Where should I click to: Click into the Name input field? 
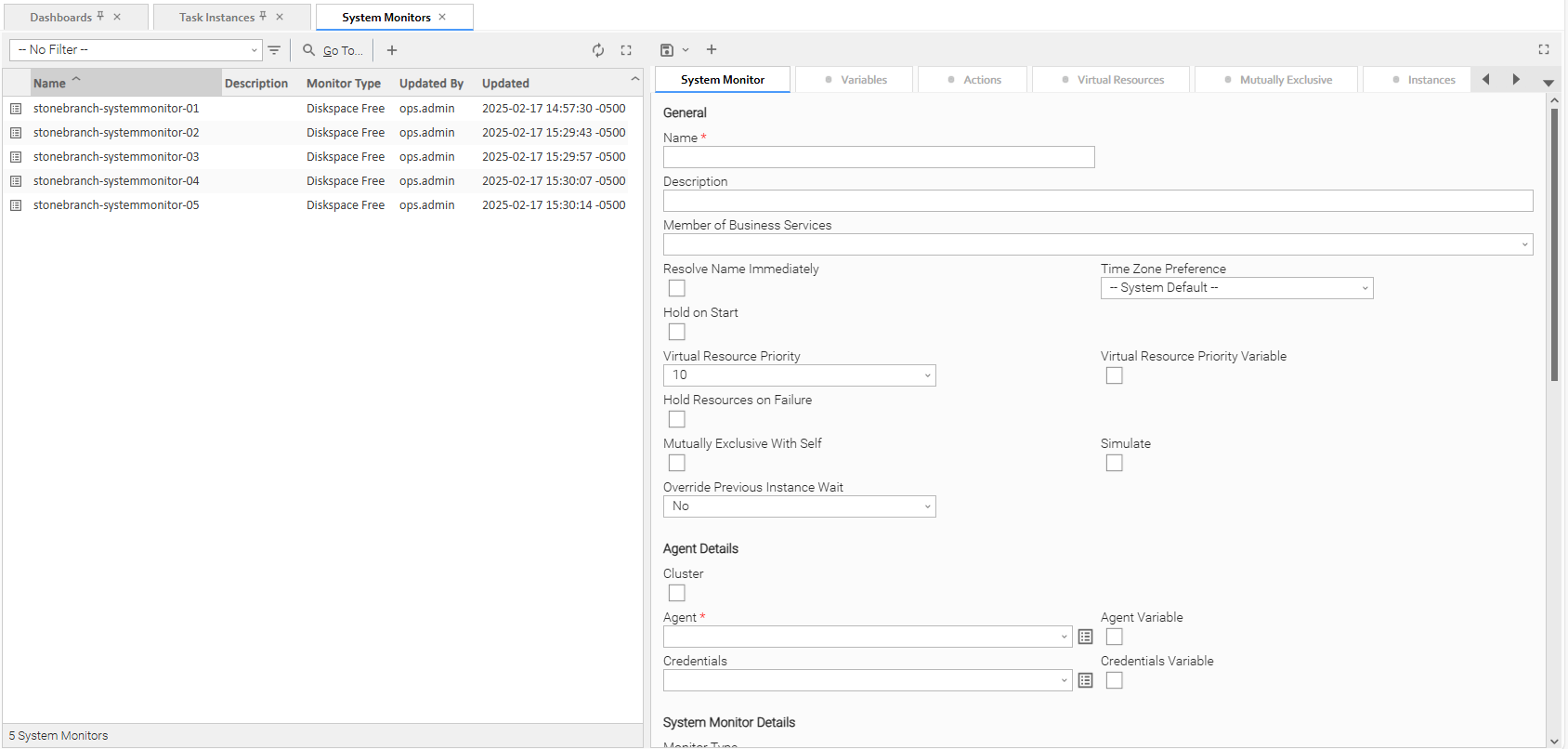point(879,157)
